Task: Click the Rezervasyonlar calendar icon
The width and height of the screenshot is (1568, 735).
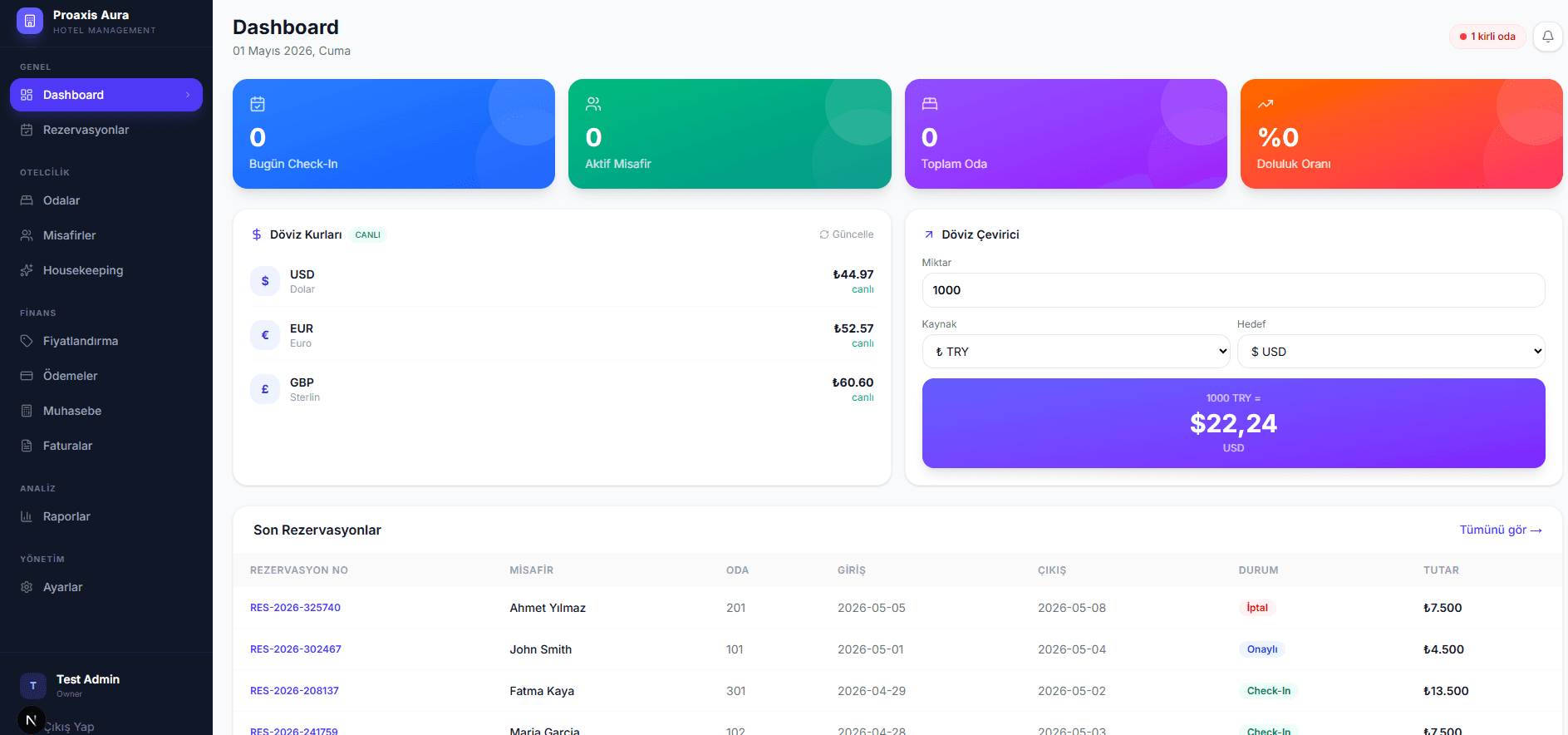Action: click(x=27, y=130)
